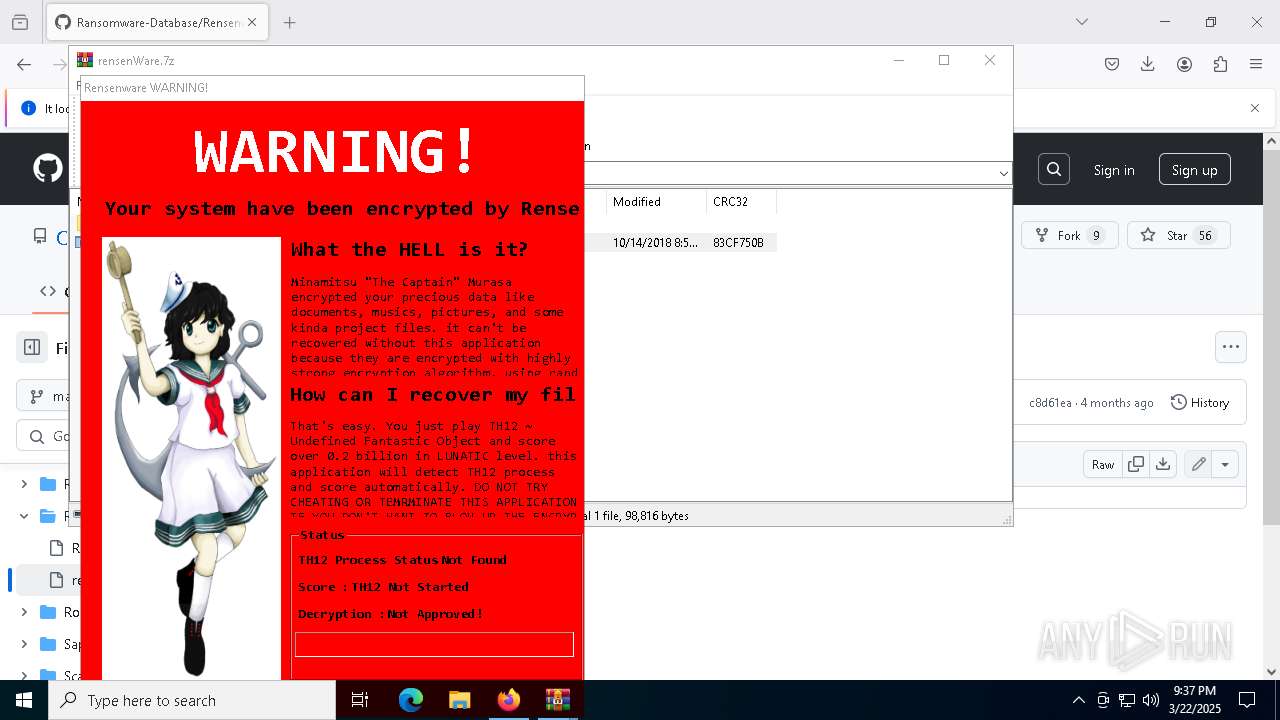Image resolution: width=1280 pixels, height=720 pixels.
Task: Open the GitHub search magnifier
Action: (x=1054, y=170)
